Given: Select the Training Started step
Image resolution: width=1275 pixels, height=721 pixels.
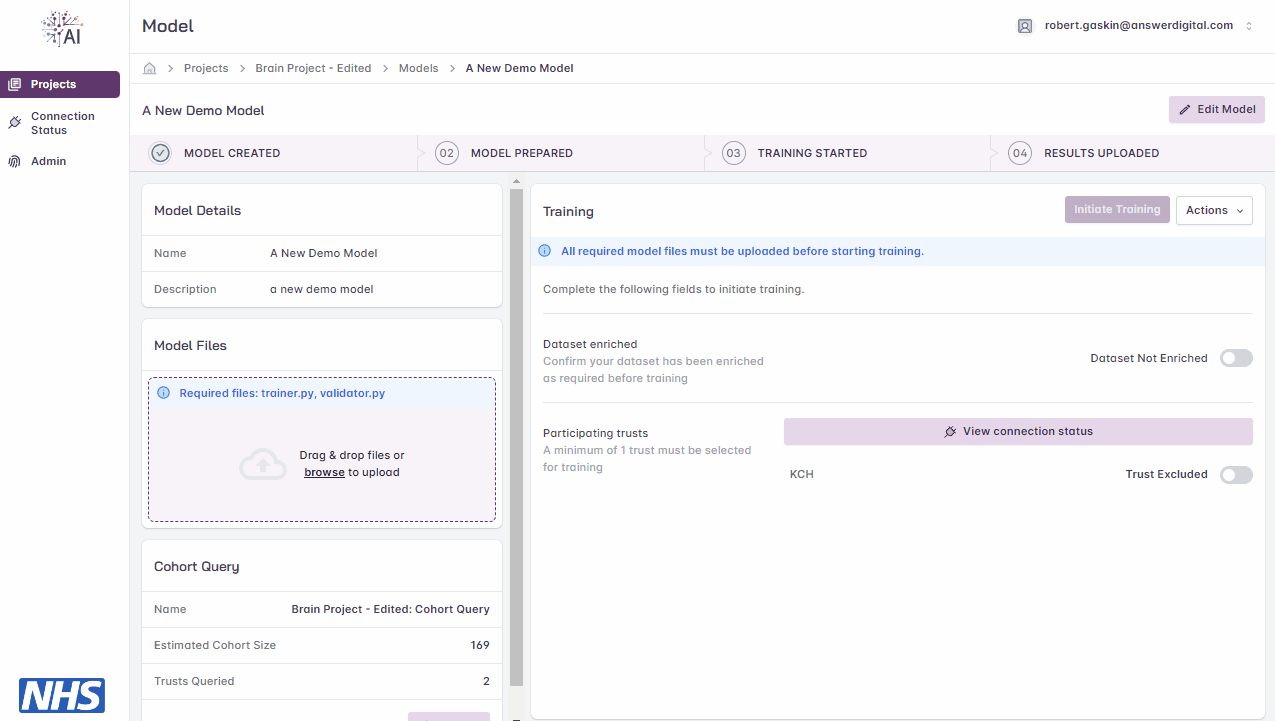Looking at the screenshot, I should [x=812, y=153].
